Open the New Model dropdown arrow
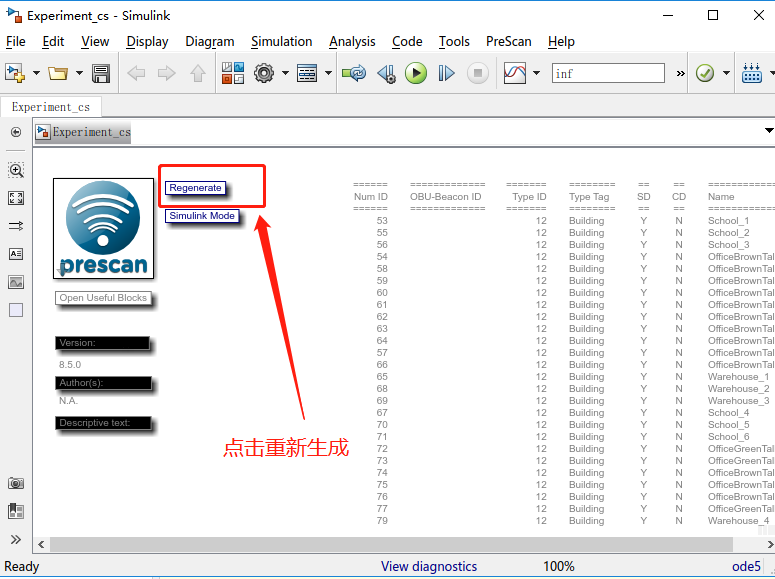 [x=36, y=73]
